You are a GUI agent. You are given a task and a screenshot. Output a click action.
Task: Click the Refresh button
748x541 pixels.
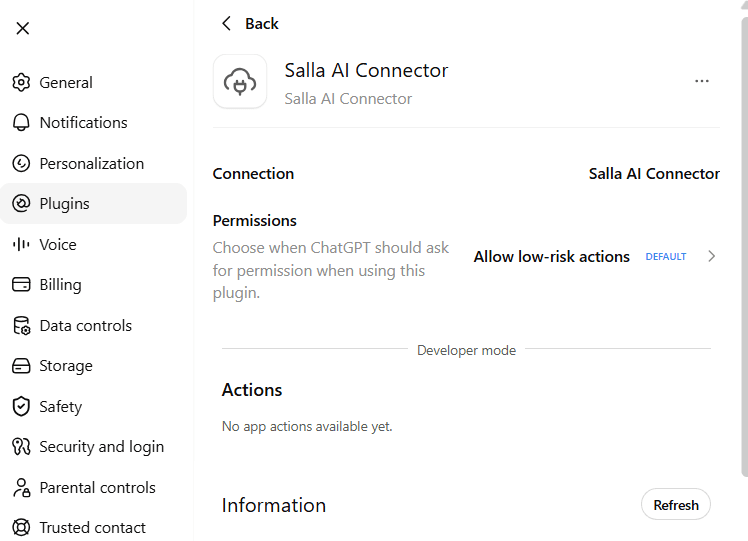coord(675,505)
